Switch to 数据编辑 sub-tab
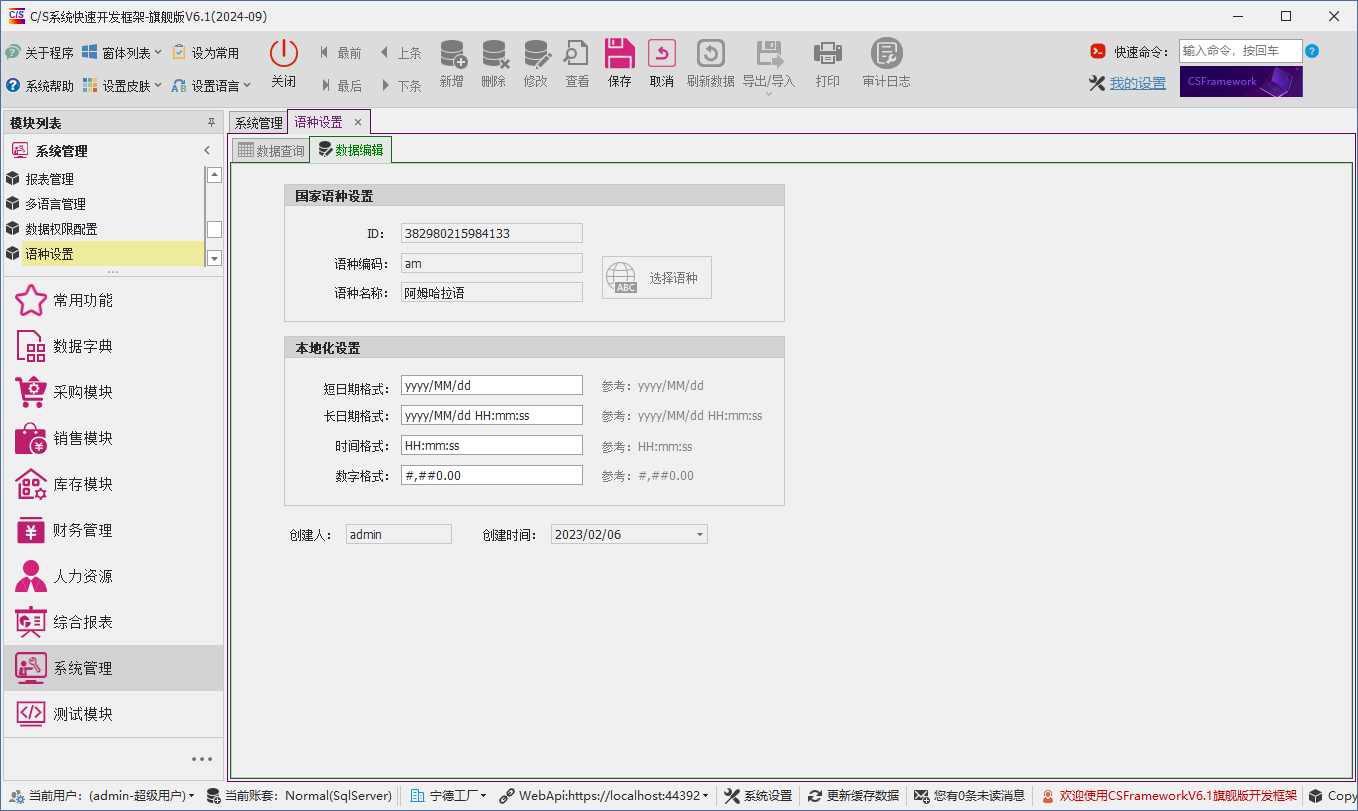The height and width of the screenshot is (811, 1358). [350, 150]
